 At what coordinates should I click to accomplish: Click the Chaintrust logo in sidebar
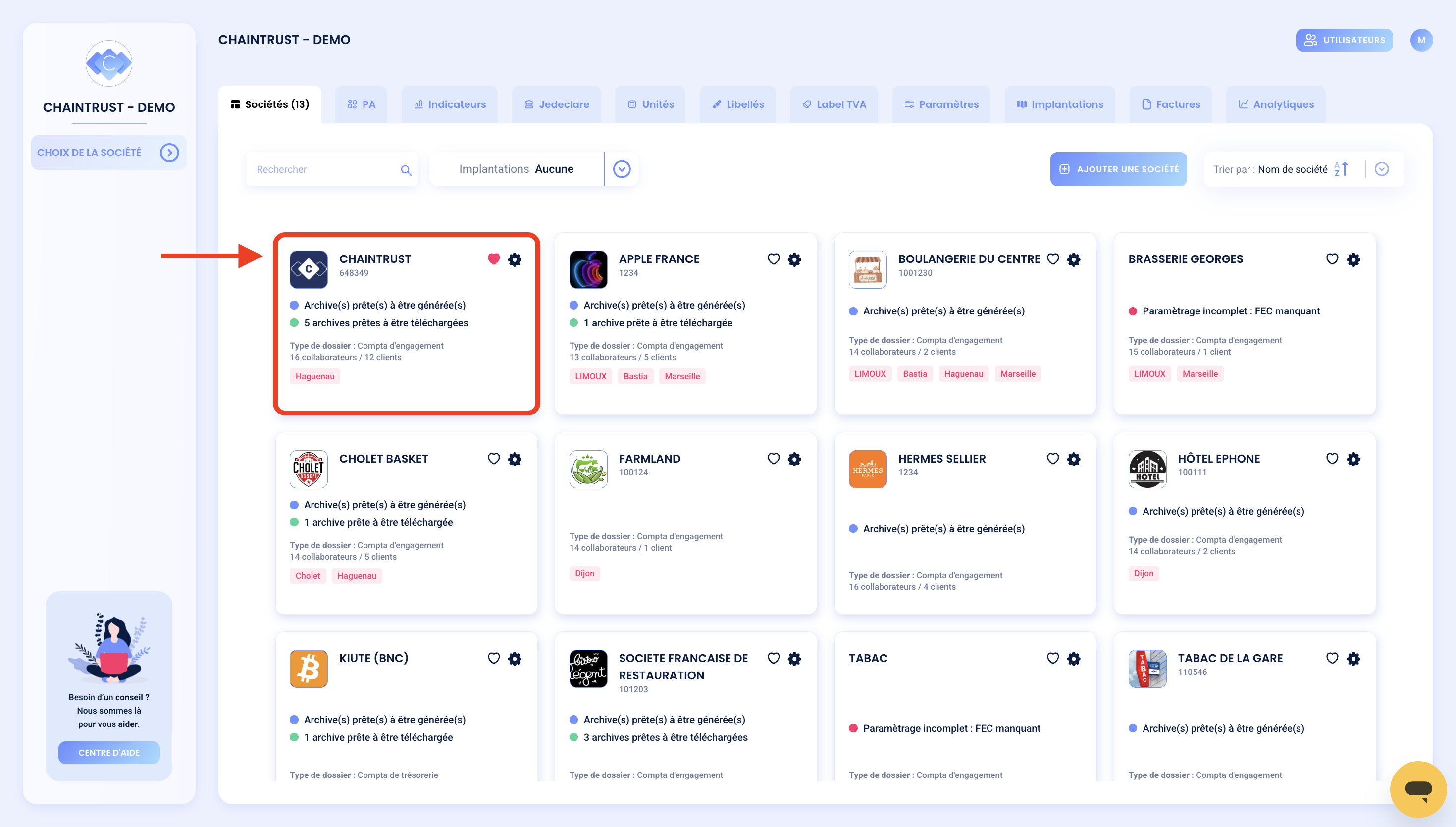coord(109,63)
